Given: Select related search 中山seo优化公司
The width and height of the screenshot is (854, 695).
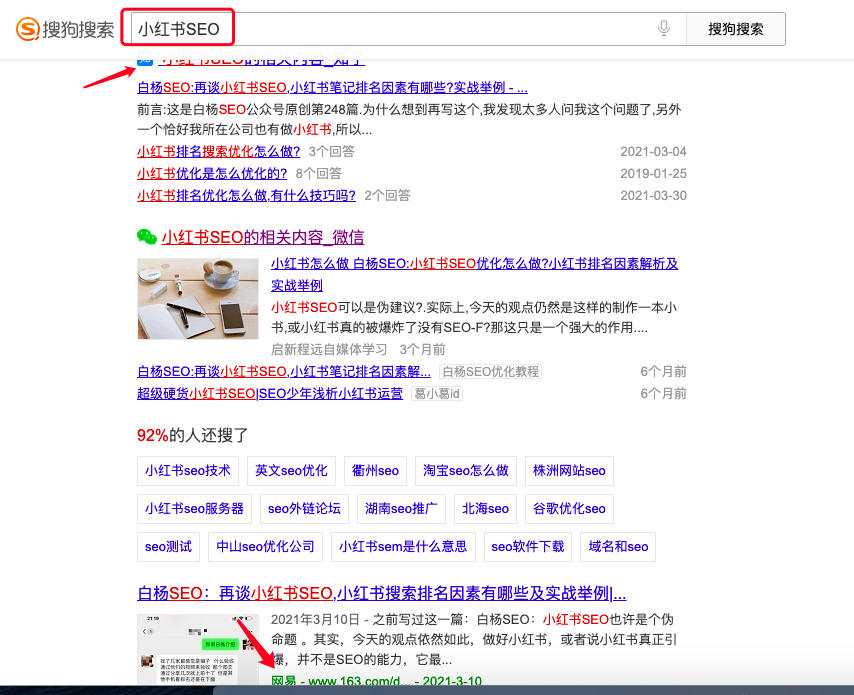Looking at the screenshot, I should 265,547.
